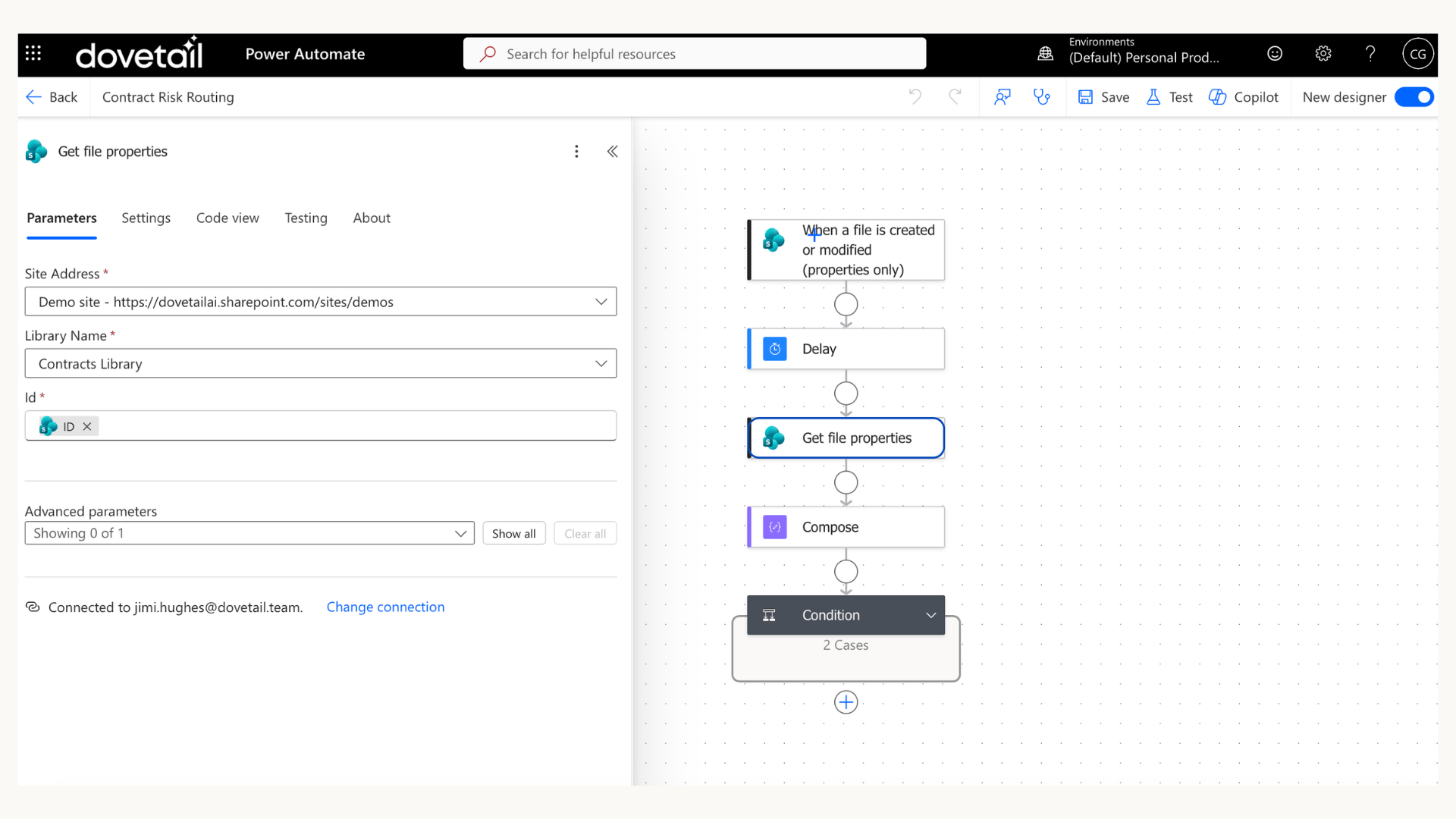Click the redo arrow icon
Screen dimensions: 1456x819
coord(955,96)
